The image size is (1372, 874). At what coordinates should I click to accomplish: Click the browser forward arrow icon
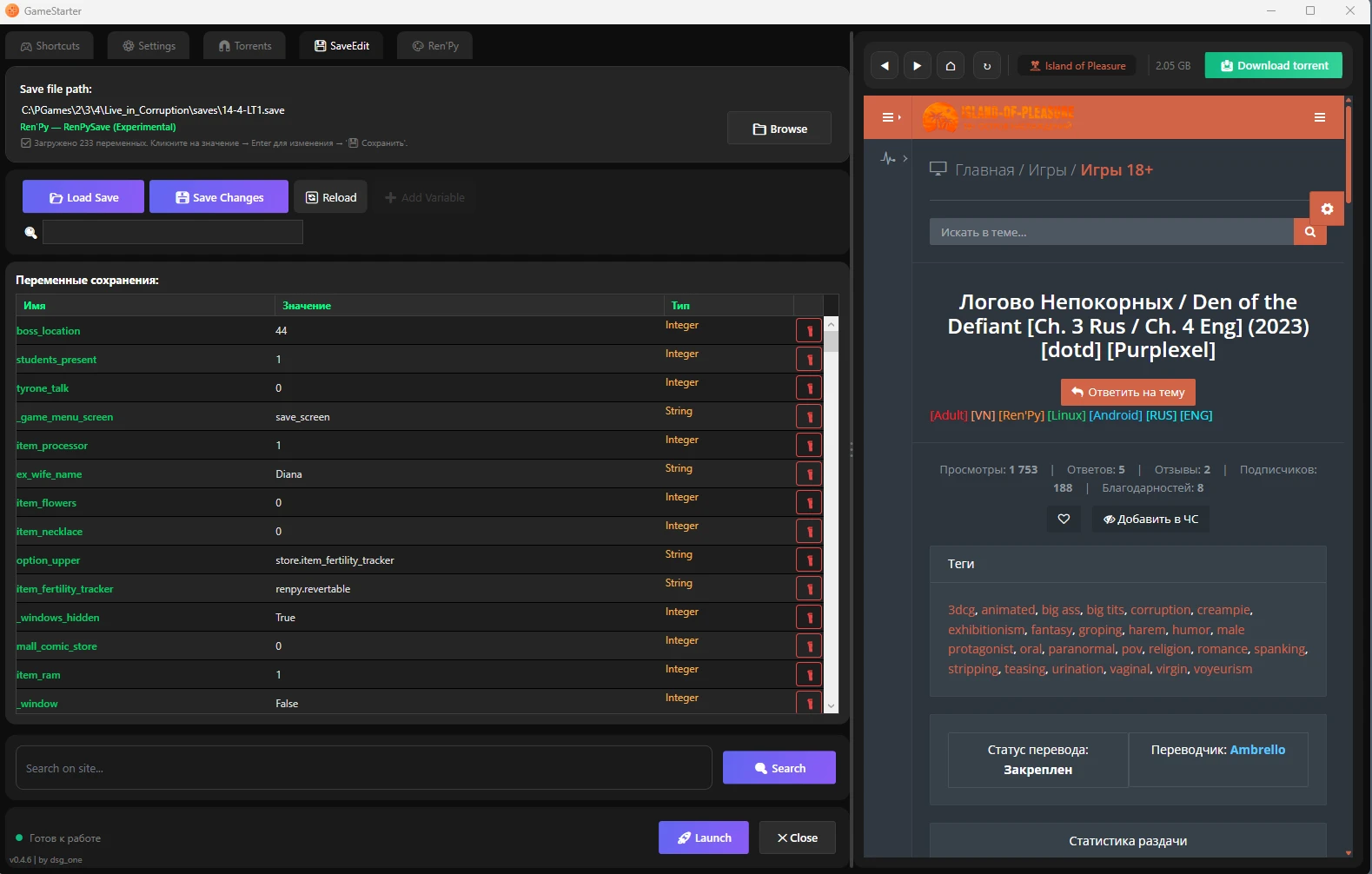pyautogui.click(x=917, y=66)
